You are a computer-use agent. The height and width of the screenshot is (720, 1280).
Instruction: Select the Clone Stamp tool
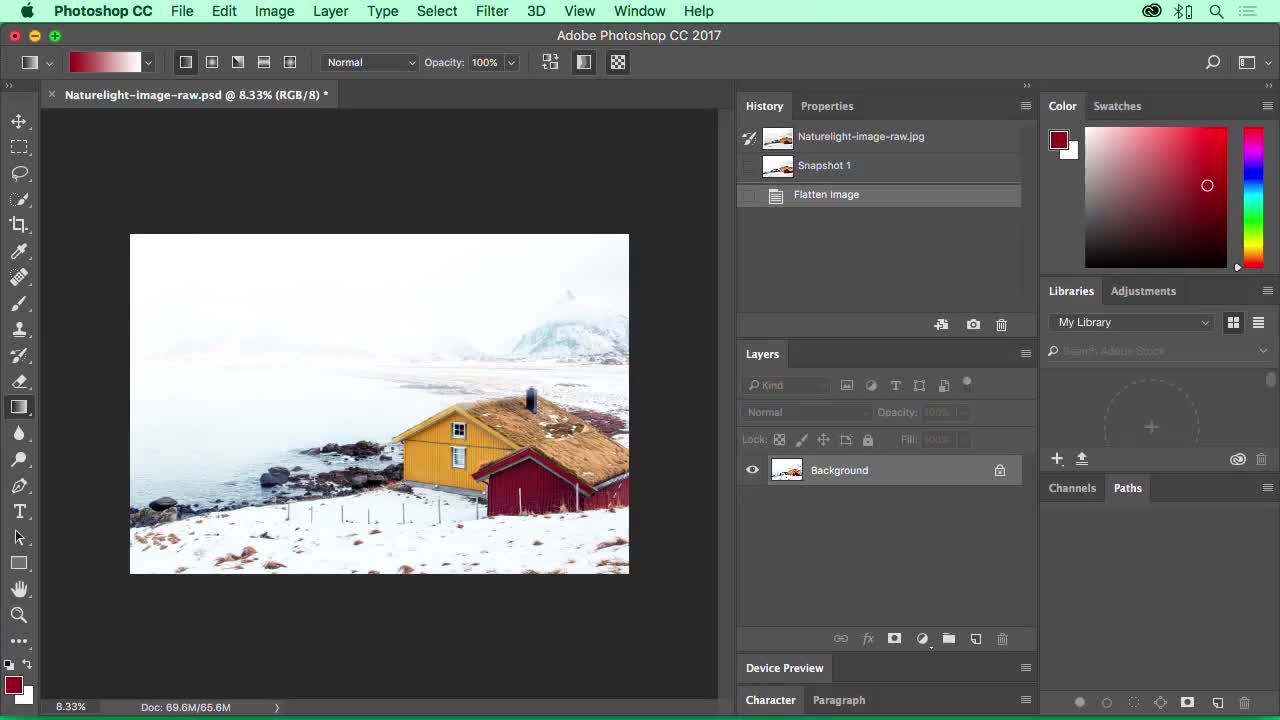pos(20,329)
